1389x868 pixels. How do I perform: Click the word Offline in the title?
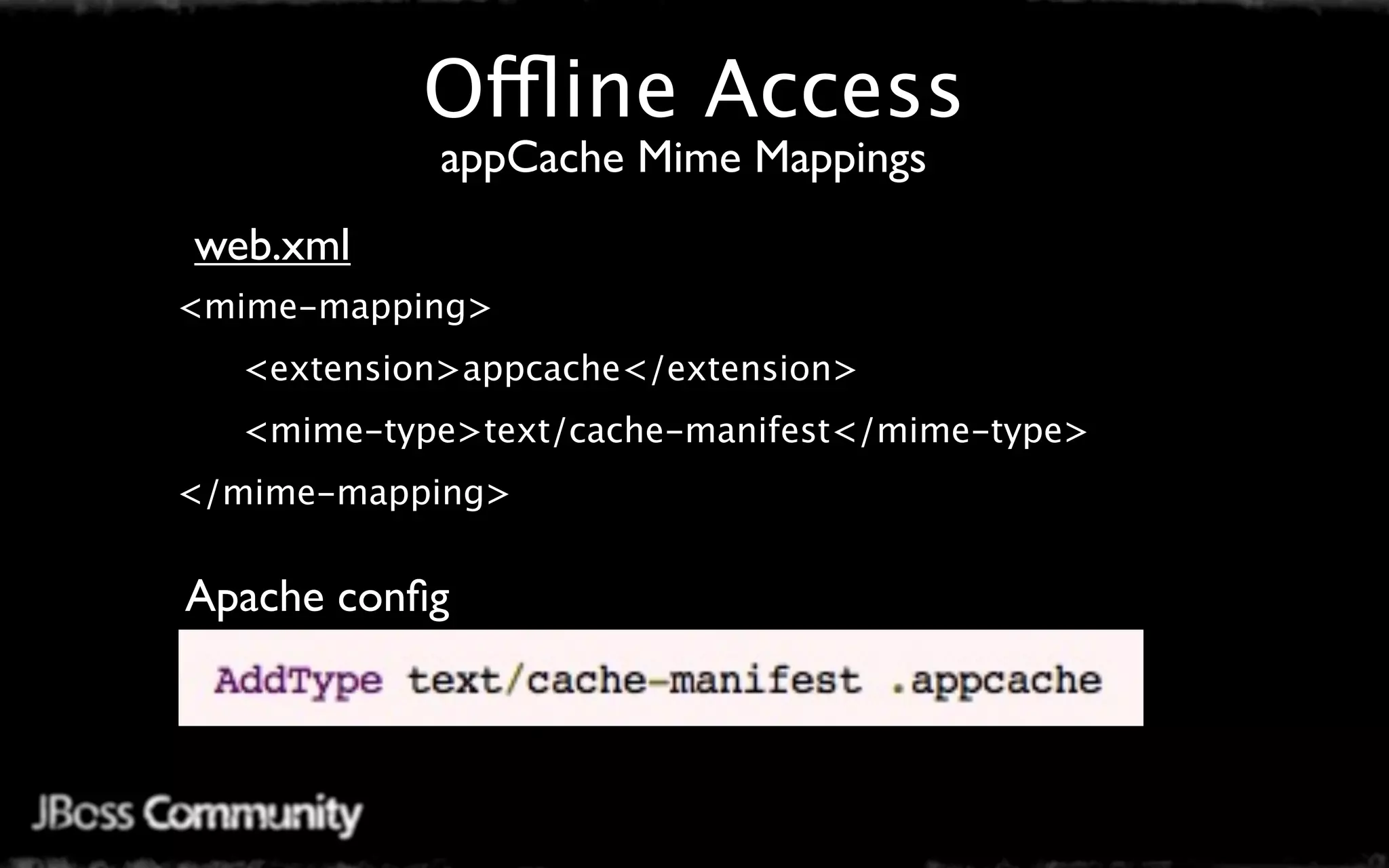click(550, 90)
